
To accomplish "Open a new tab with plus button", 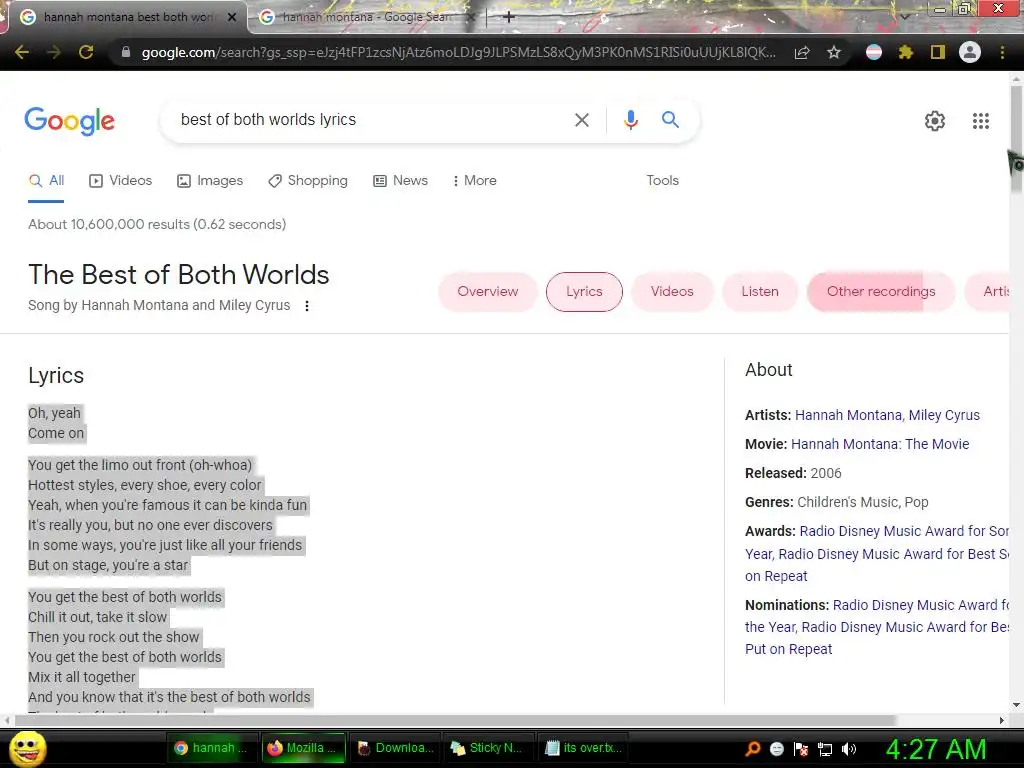I will point(509,17).
